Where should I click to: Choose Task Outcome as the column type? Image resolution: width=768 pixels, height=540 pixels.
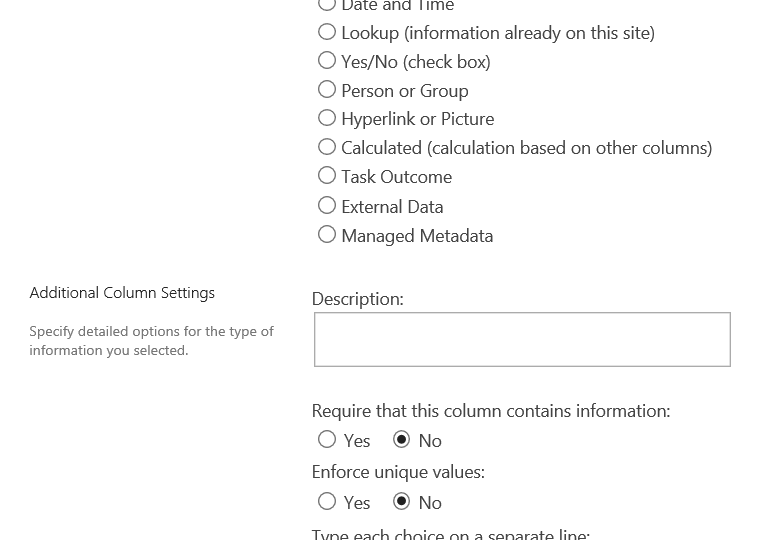pyautogui.click(x=327, y=176)
